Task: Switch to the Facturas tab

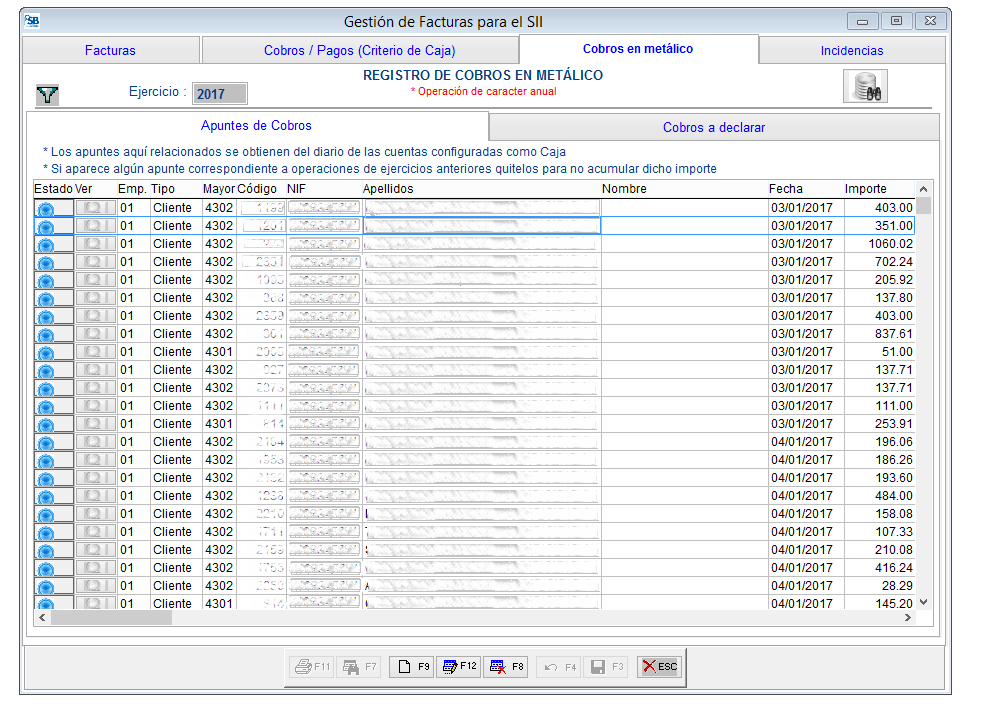Action: point(110,50)
